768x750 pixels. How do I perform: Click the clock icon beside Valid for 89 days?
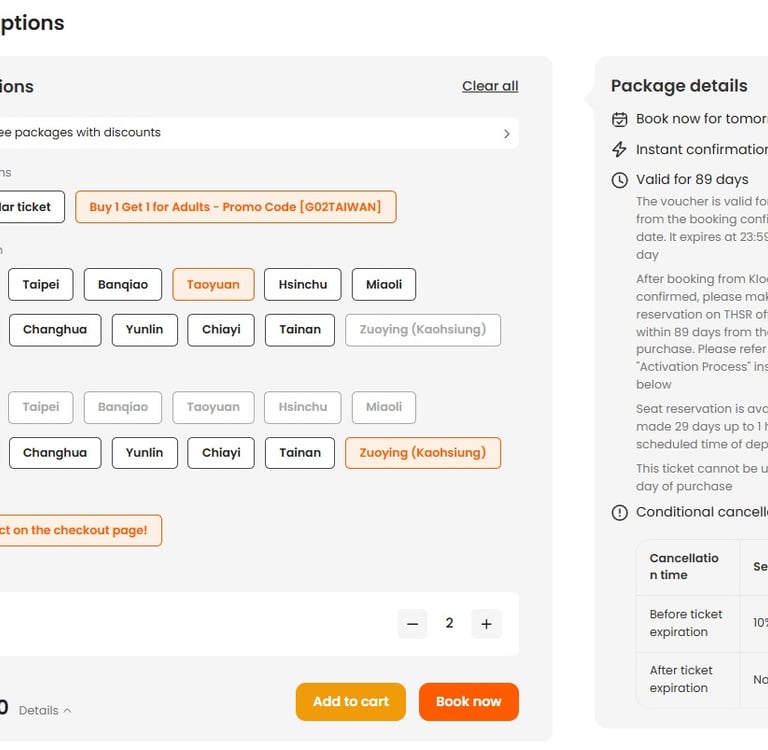pos(620,180)
